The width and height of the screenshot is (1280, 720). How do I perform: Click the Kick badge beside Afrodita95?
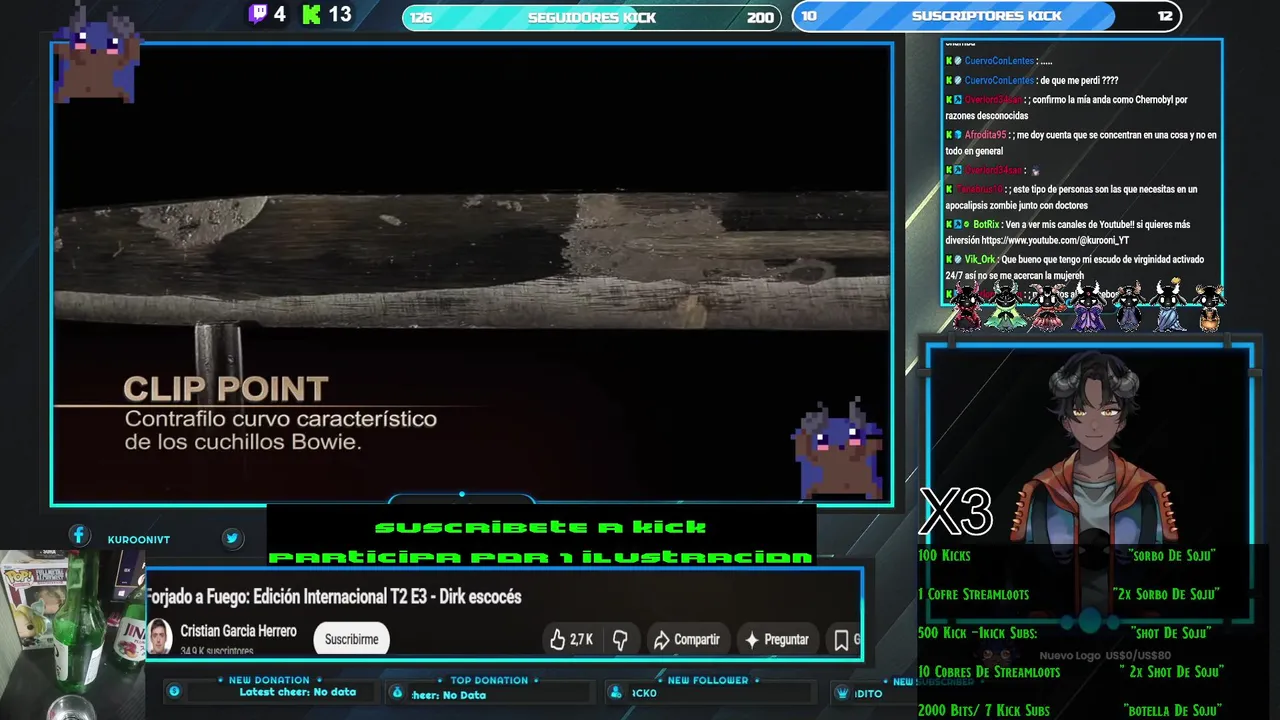tap(949, 134)
